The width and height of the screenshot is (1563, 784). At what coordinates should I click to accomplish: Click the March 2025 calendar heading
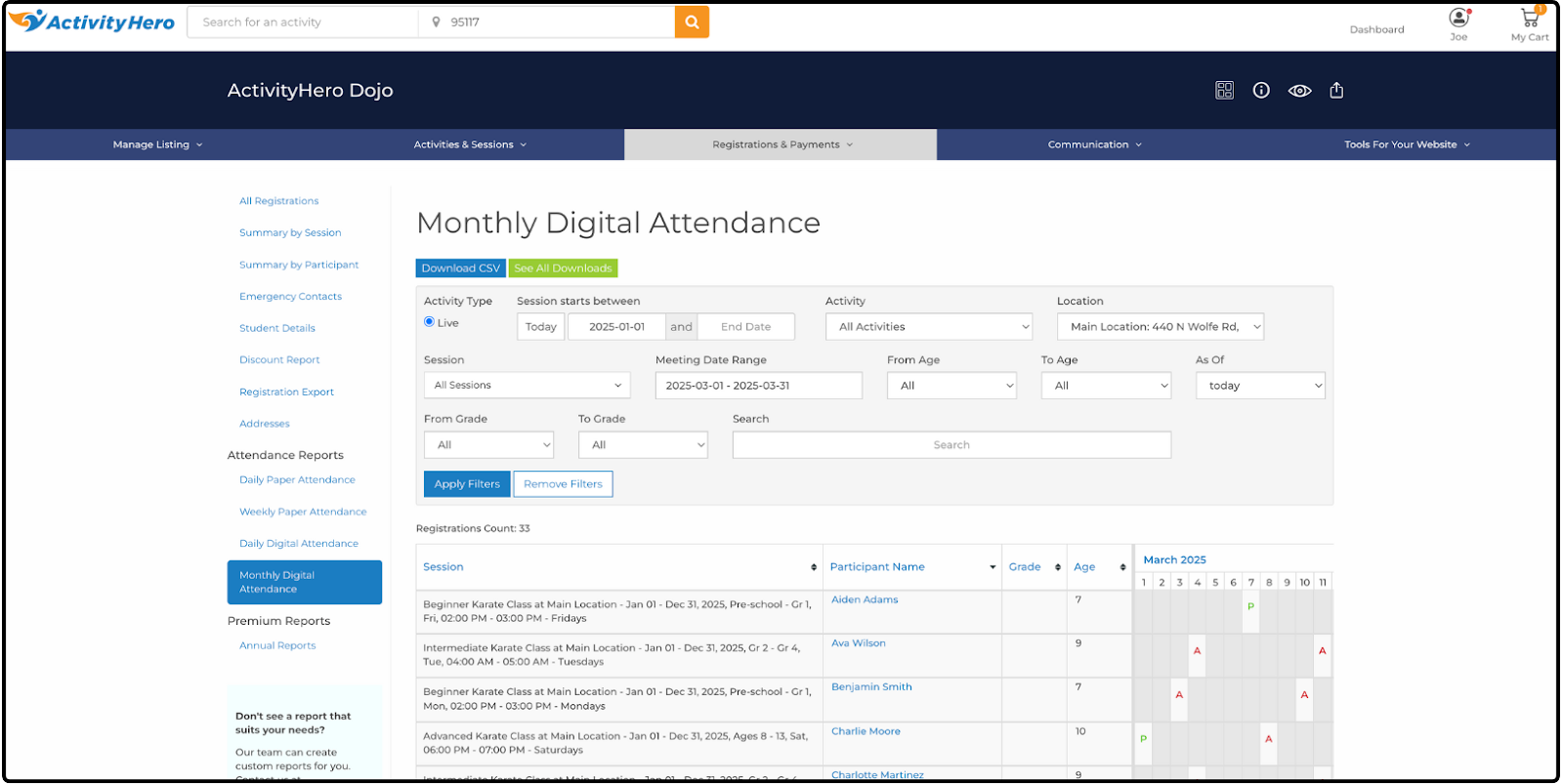pos(1174,560)
